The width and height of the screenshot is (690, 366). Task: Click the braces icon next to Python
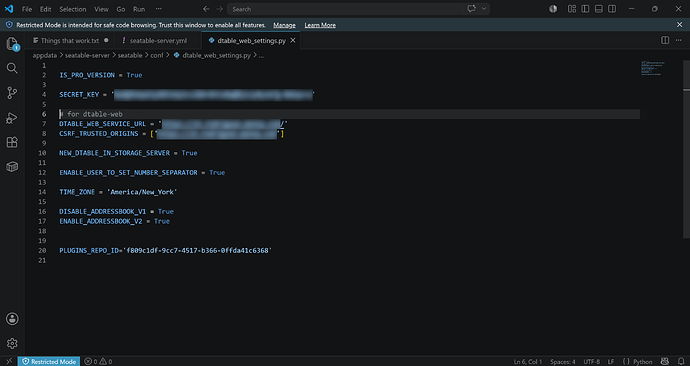tap(626, 361)
